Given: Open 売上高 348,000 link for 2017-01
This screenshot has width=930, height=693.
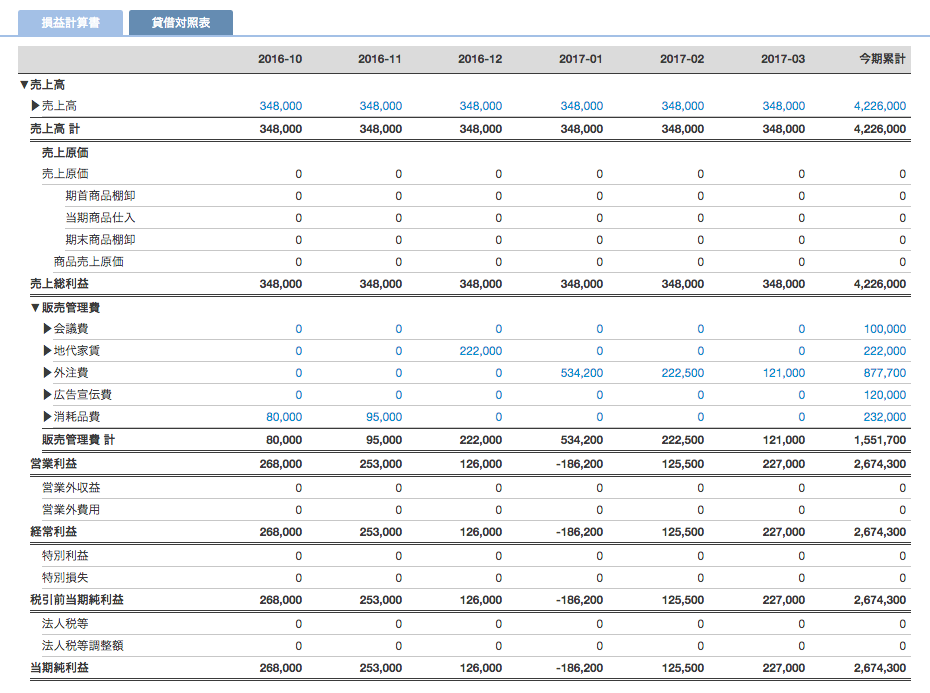Looking at the screenshot, I should (582, 106).
